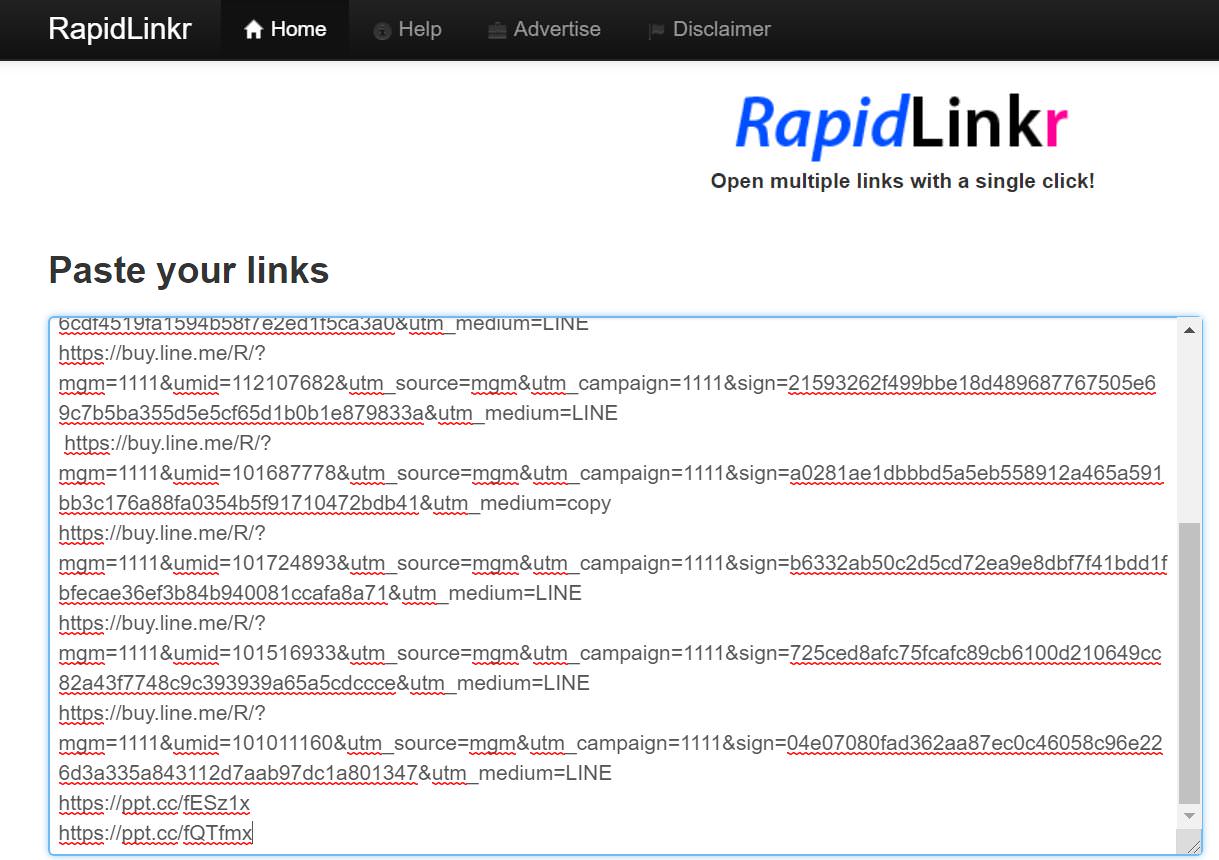Click the partially visible top line ending utm_medium=LINE
This screenshot has width=1219, height=860.
pos(323,324)
